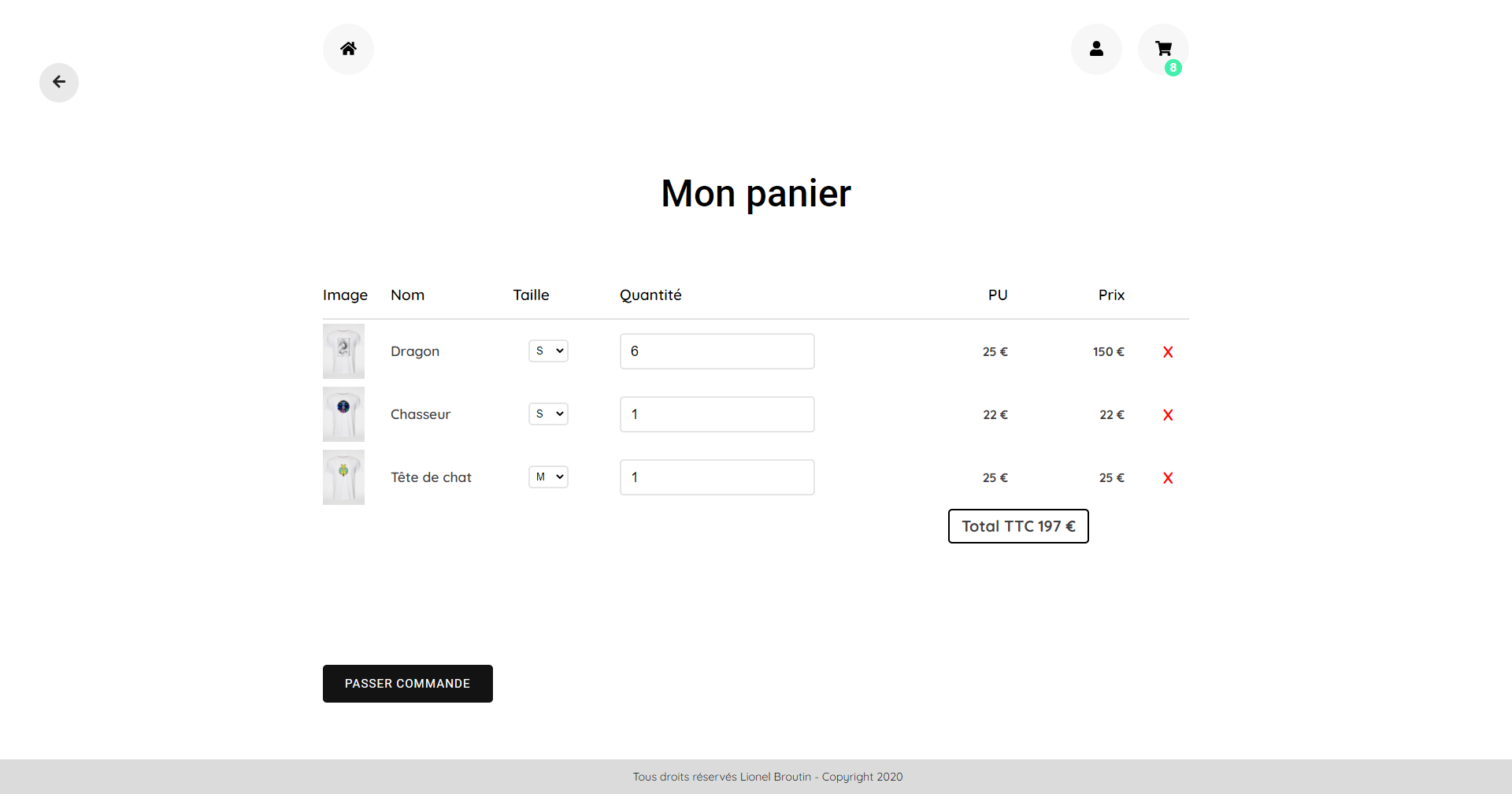Click the Total TTC 197 € box
The width and height of the screenshot is (1512, 794).
pyautogui.click(x=1018, y=526)
